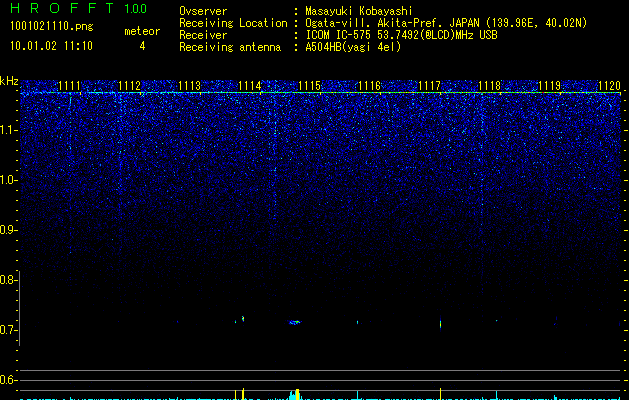Click the 1116 time marker
629x400 pixels.
(x=369, y=85)
